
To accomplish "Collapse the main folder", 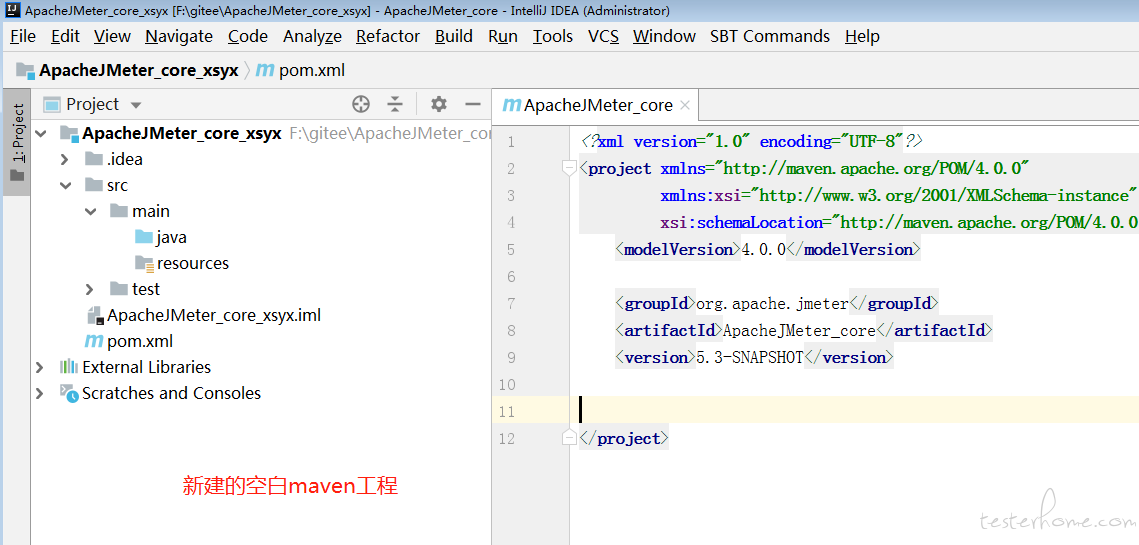I will [91, 211].
